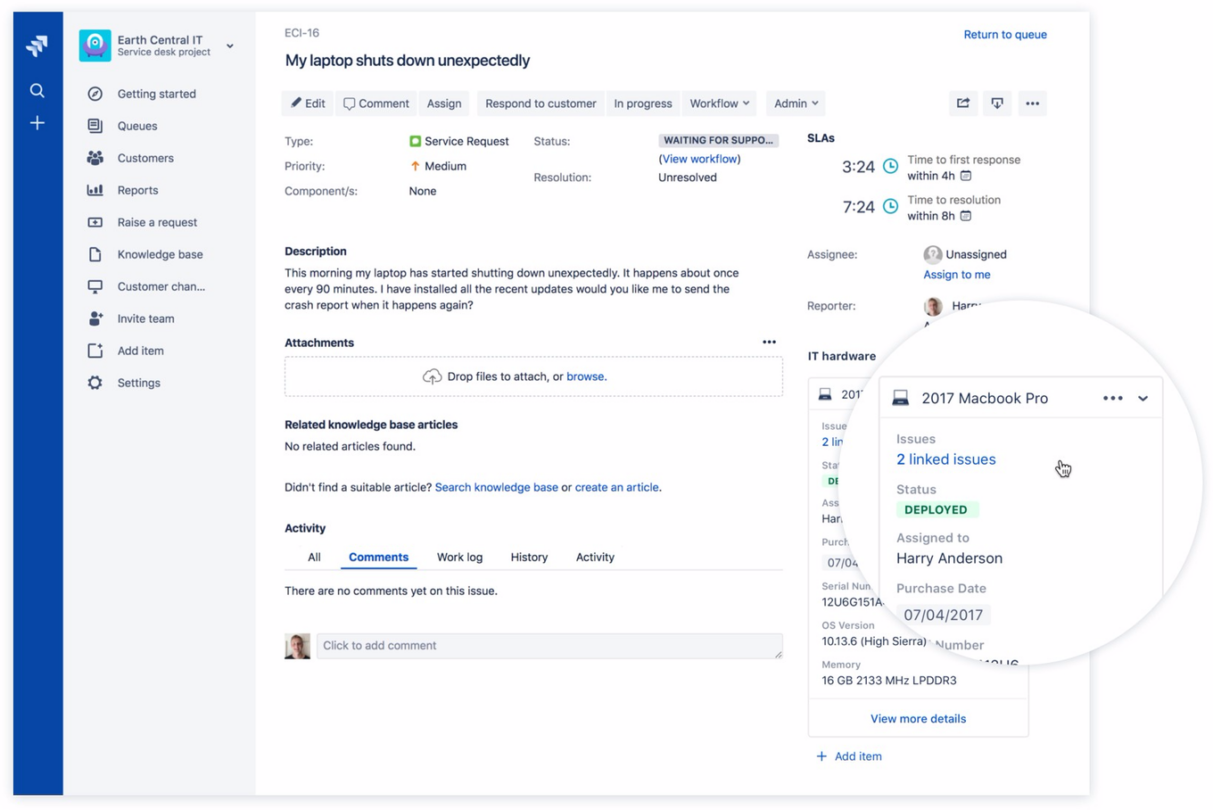Go to Customers in the sidebar
Image resolution: width=1213 pixels, height=810 pixels.
point(145,158)
